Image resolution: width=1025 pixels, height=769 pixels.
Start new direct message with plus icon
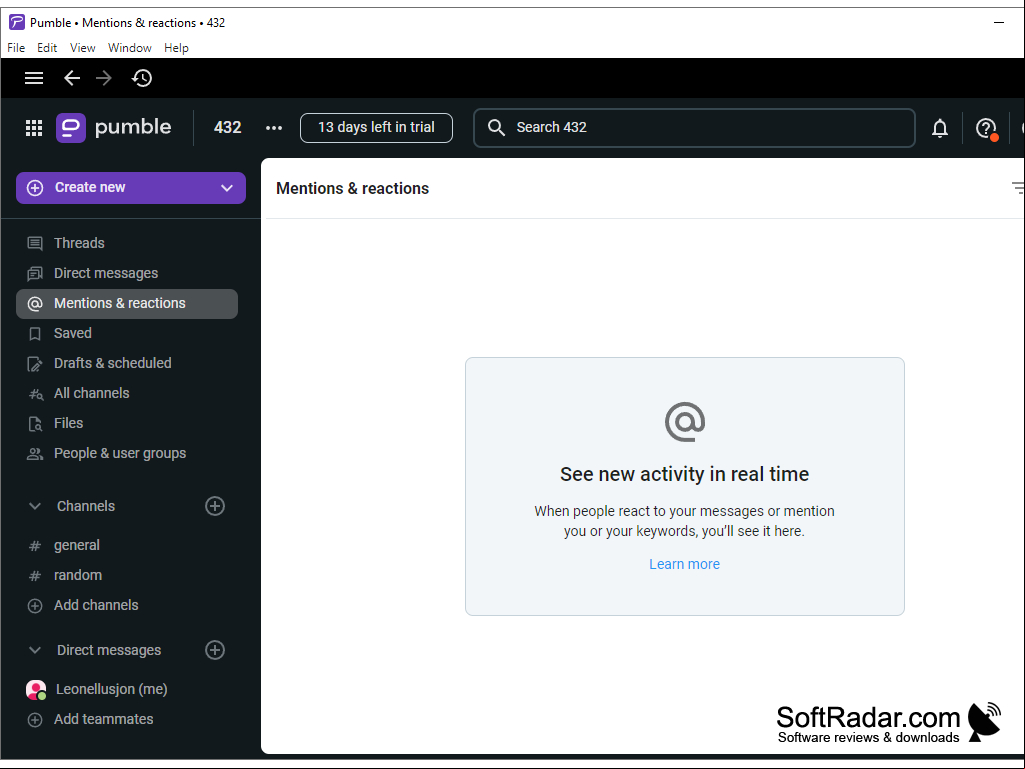(x=215, y=650)
